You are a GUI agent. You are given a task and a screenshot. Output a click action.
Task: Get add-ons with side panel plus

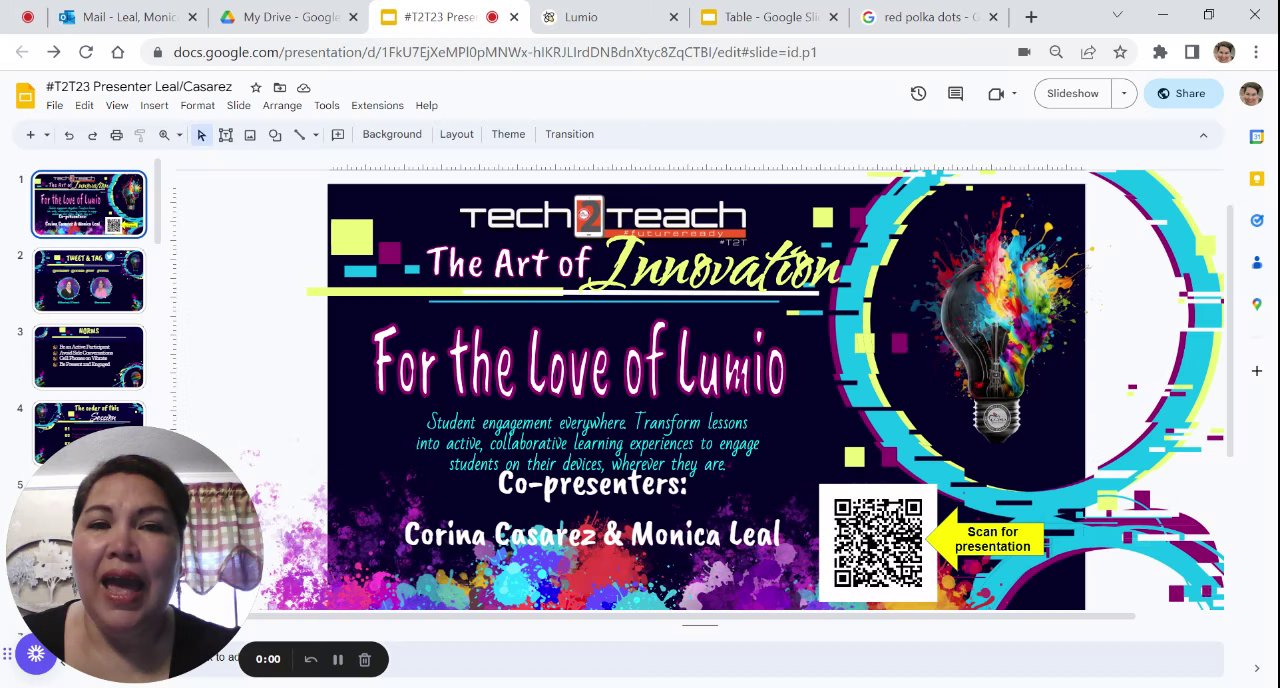click(1257, 371)
